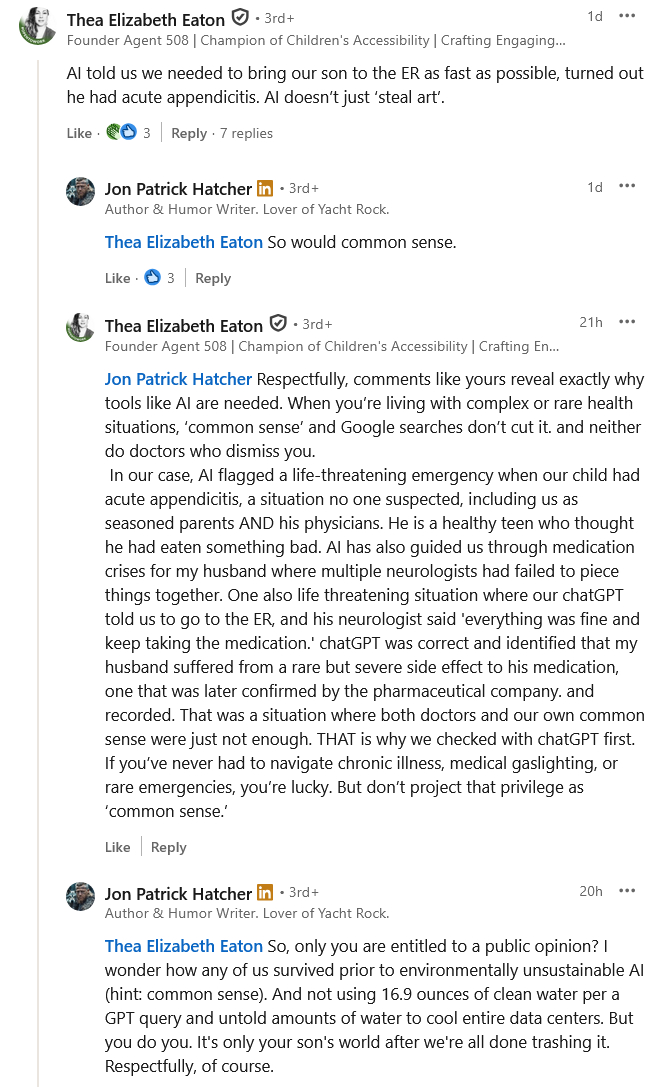666x1087 pixels.
Task: Expand the 7 replies thread
Action: click(246, 133)
